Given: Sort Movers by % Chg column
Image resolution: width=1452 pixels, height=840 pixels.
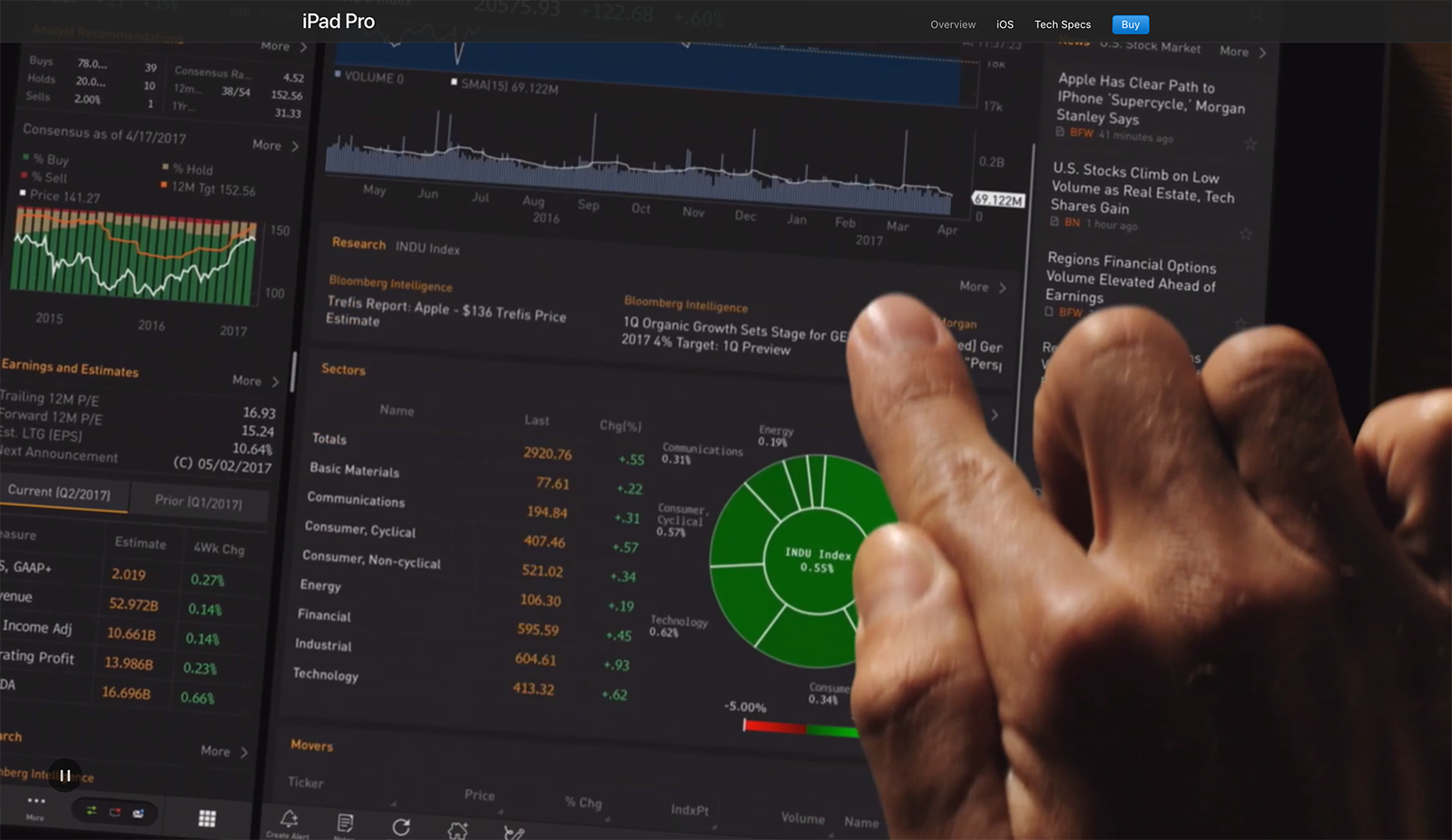Looking at the screenshot, I should click(584, 802).
